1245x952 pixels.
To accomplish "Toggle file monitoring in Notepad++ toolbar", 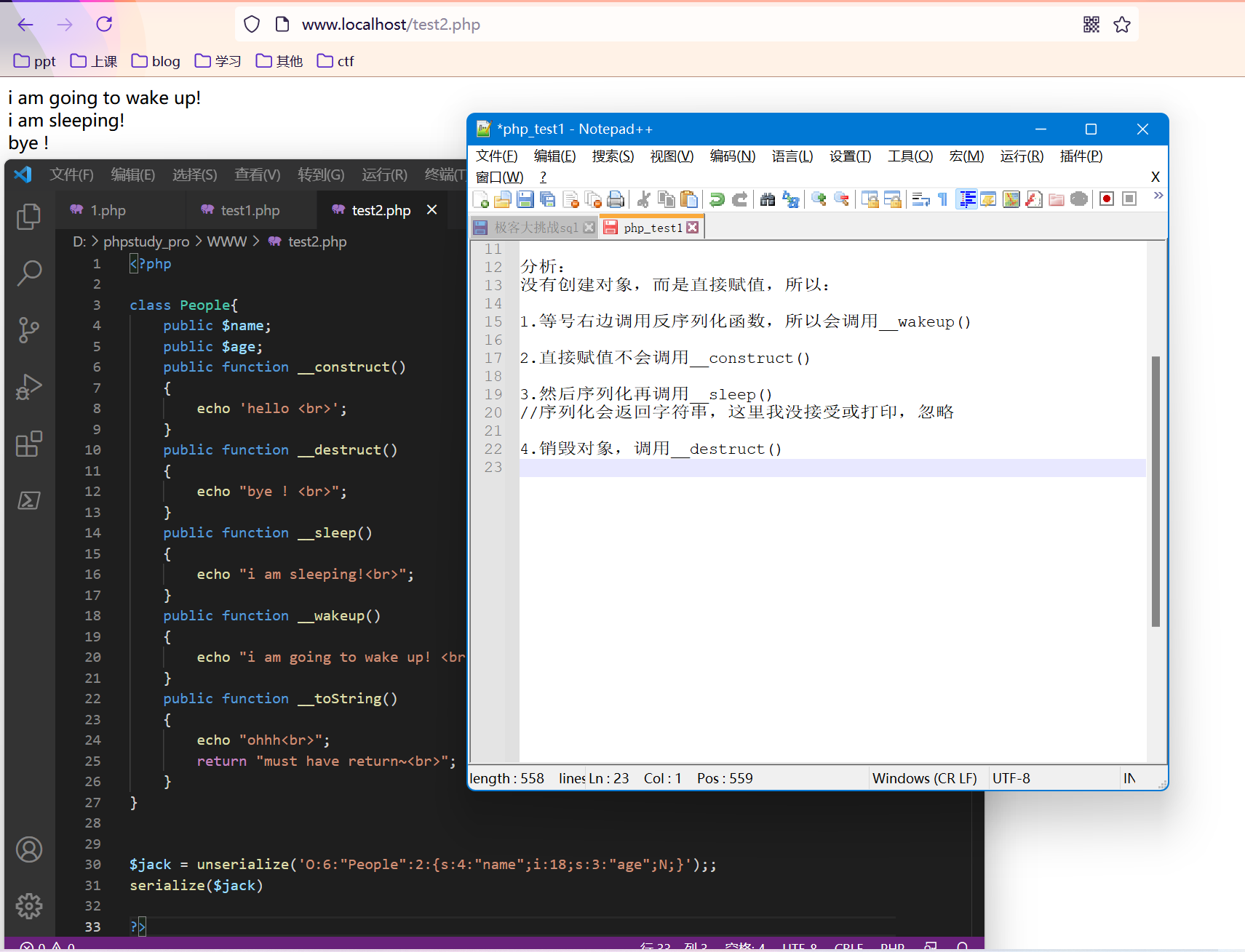I will click(1079, 199).
